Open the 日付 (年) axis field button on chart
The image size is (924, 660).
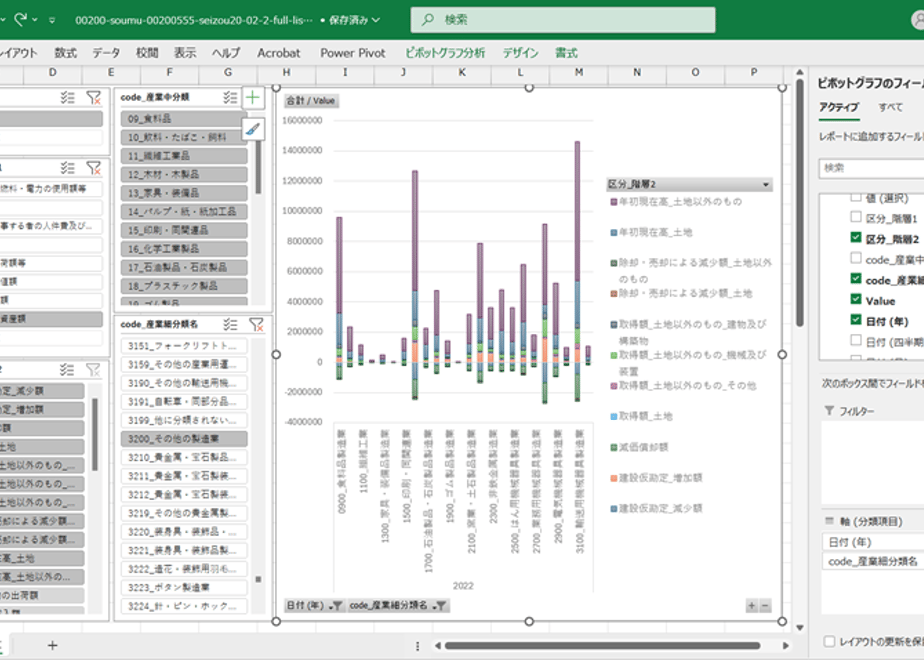pos(314,605)
